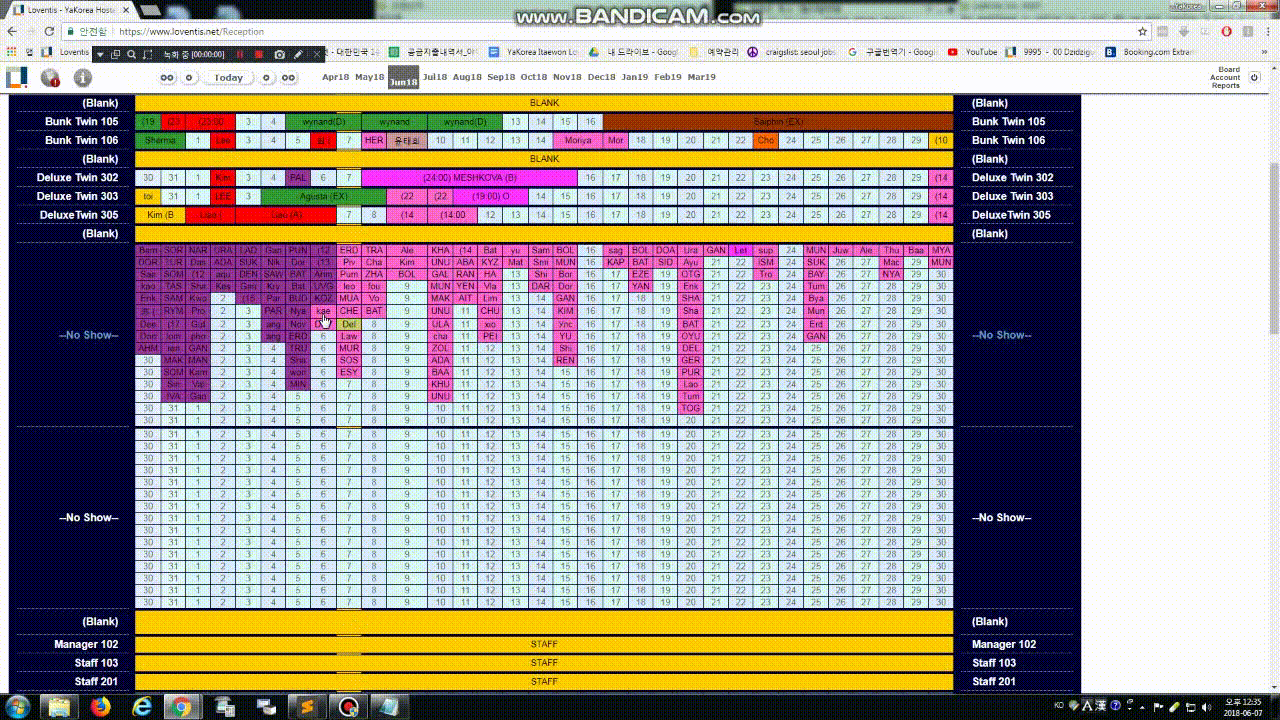Click the Bandicam screenshot camera icon
Image resolution: width=1280 pixels, height=720 pixels.
pos(279,54)
